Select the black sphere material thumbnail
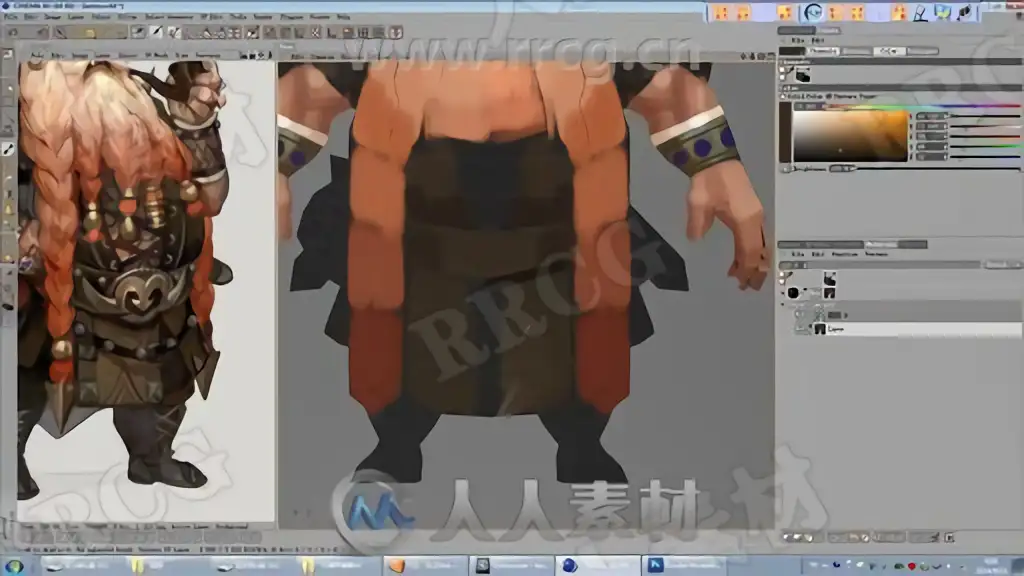Screen dimensions: 1024x576 (793, 293)
